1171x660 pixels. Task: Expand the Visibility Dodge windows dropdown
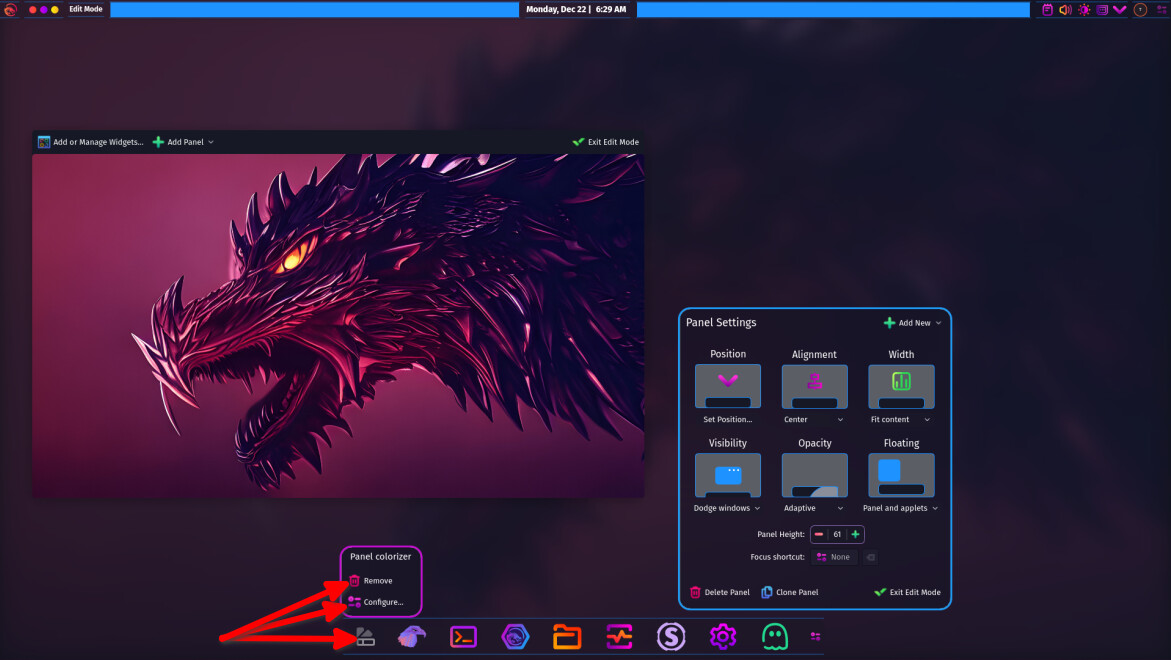click(x=727, y=508)
